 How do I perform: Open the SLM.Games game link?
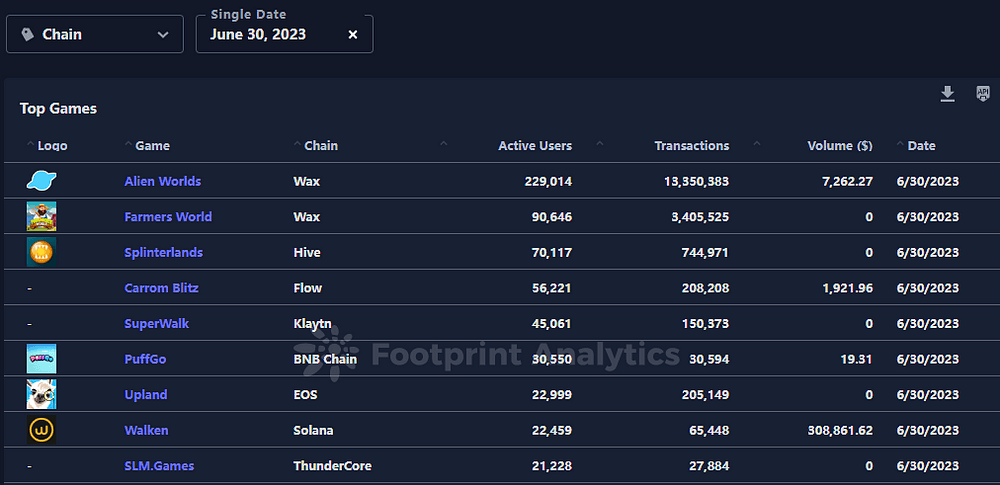coord(159,466)
